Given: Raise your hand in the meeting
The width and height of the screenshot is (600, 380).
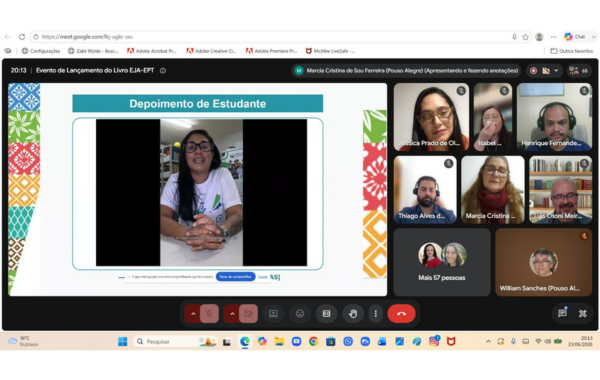Looking at the screenshot, I should (x=353, y=314).
